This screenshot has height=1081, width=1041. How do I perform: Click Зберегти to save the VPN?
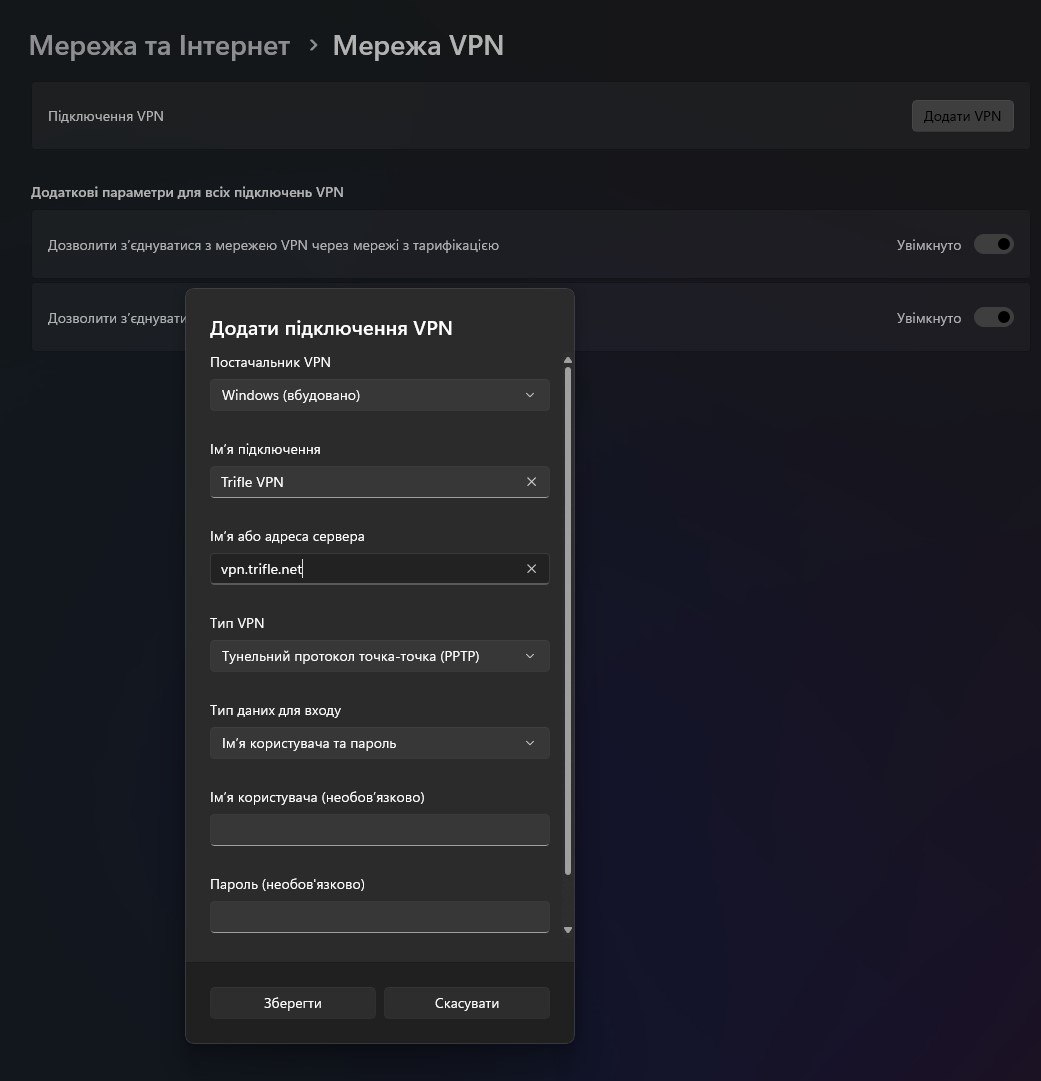[293, 1003]
